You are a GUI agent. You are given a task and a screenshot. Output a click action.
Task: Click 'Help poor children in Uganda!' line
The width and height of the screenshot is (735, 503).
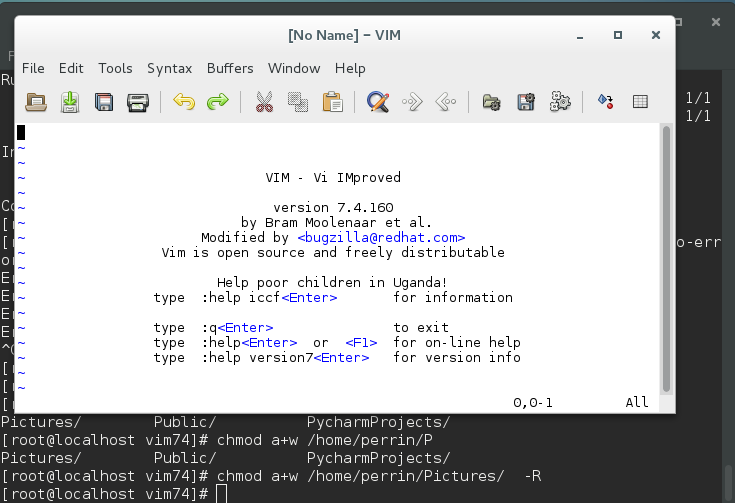(332, 283)
